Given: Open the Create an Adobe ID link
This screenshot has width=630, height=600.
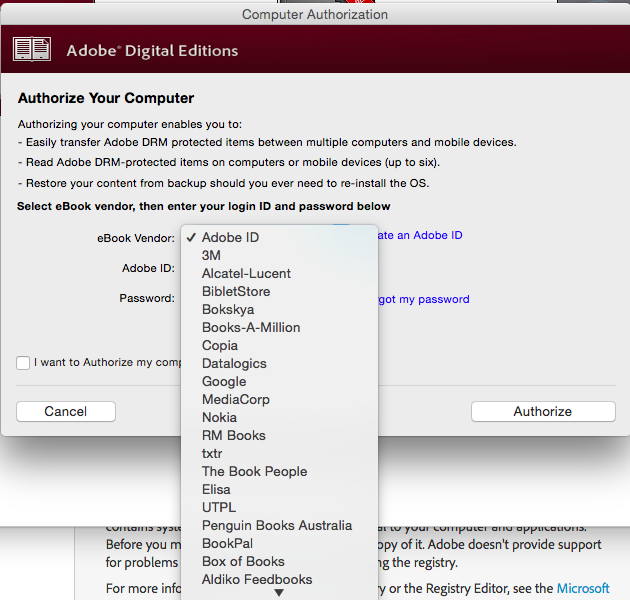Looking at the screenshot, I should pos(420,236).
